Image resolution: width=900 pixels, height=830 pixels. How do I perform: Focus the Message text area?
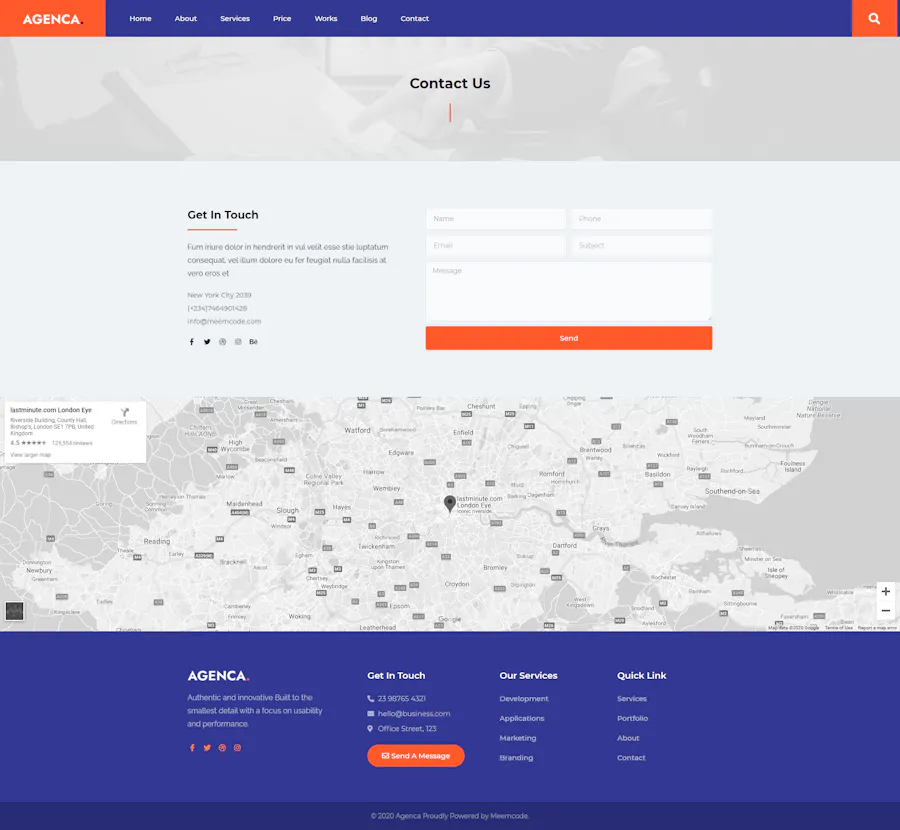pyautogui.click(x=568, y=291)
